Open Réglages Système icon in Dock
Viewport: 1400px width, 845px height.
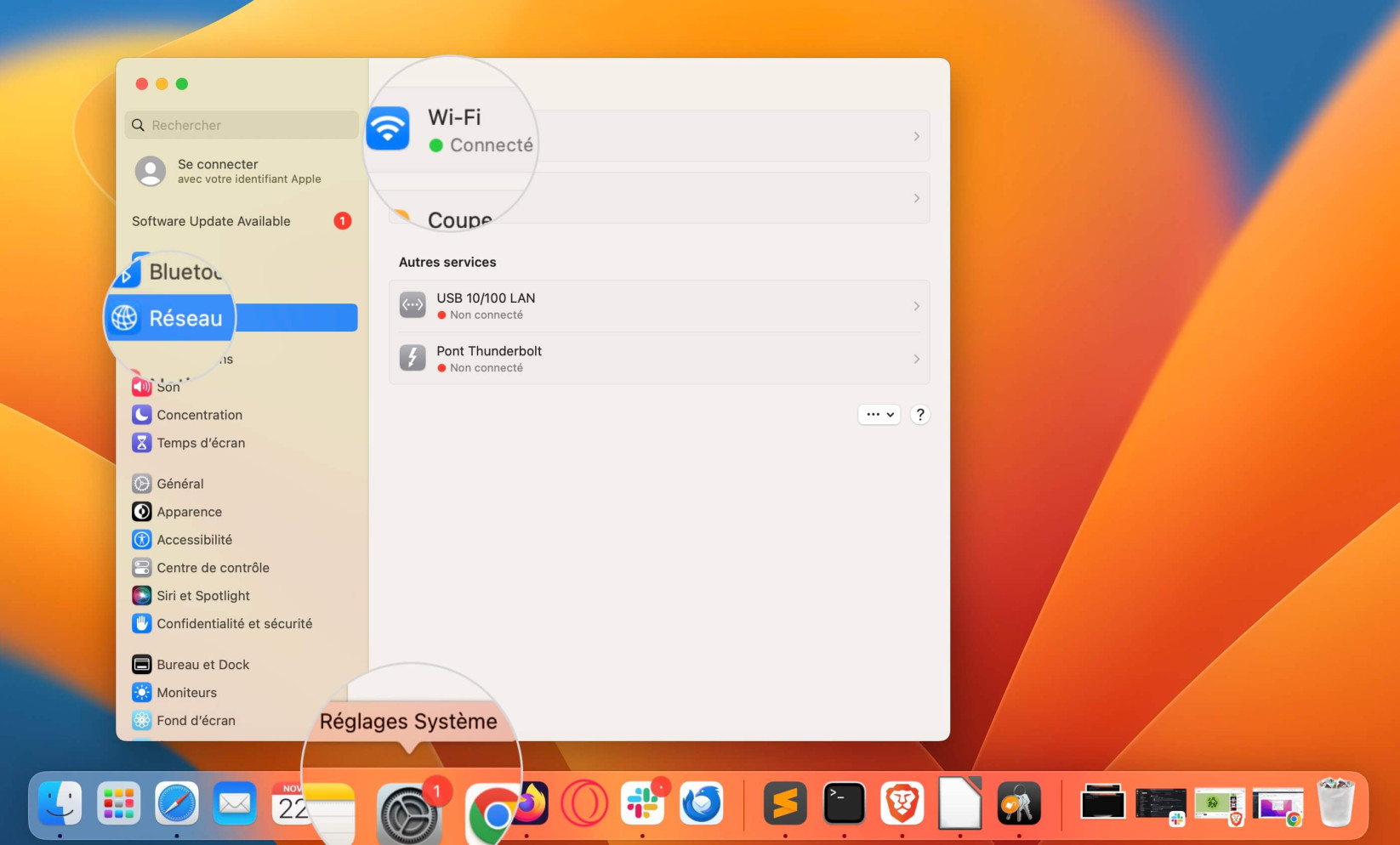coord(409,813)
